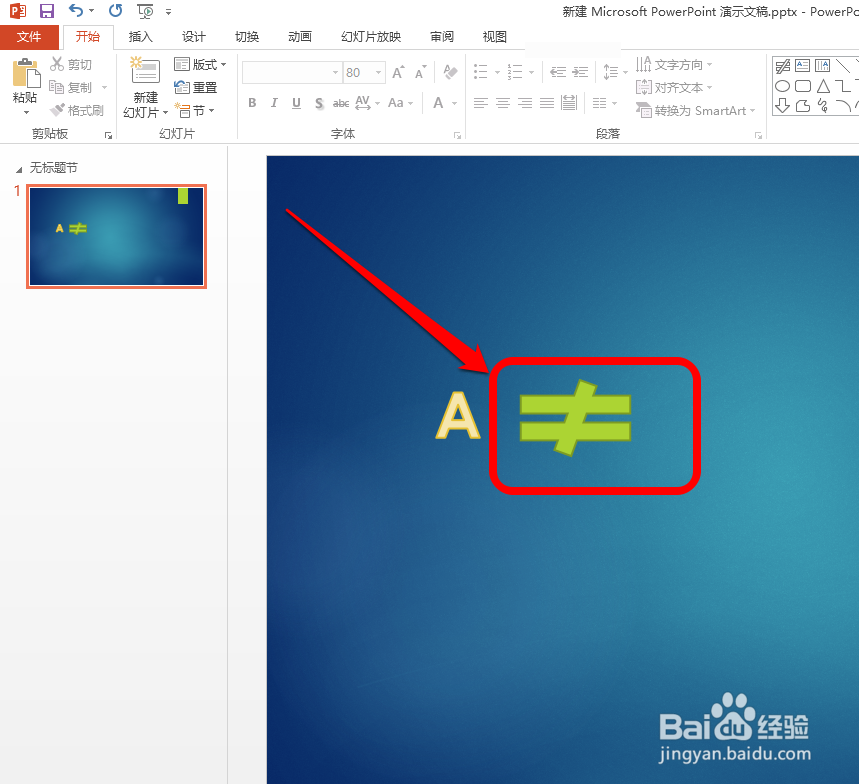Screen dimensions: 859x784
Task: Toggle bold formatting
Action: 252,102
